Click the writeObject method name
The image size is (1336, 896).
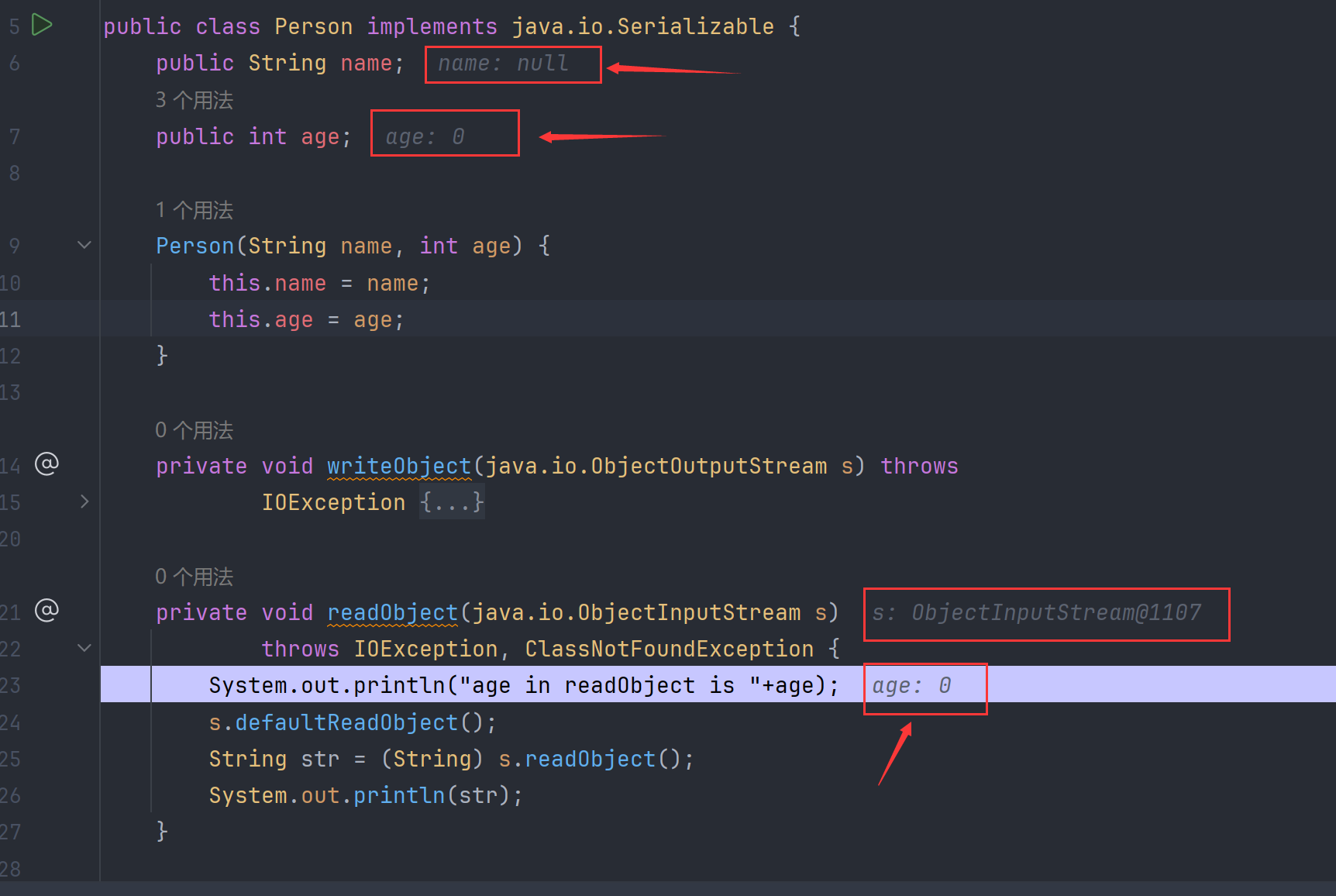399,466
